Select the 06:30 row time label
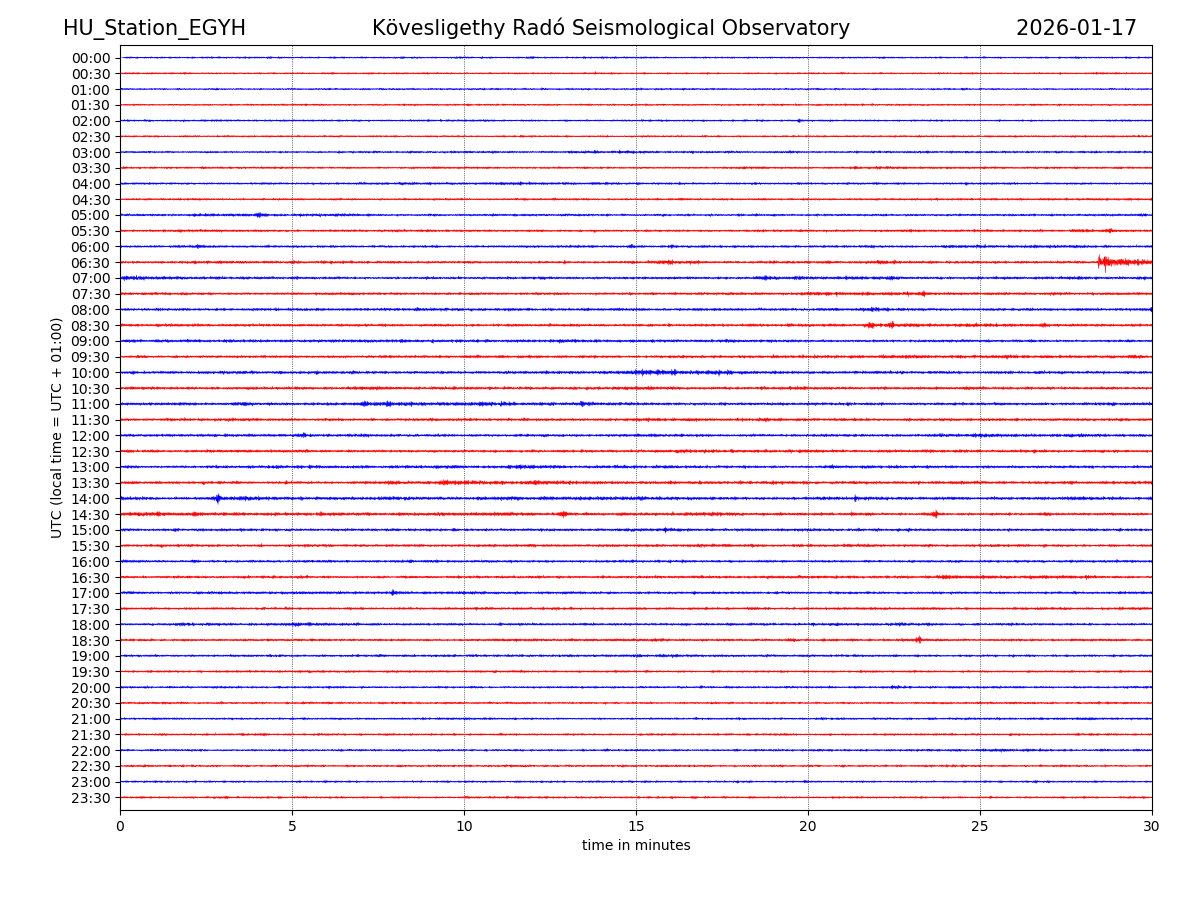Image resolution: width=1200 pixels, height=900 pixels. coord(90,263)
